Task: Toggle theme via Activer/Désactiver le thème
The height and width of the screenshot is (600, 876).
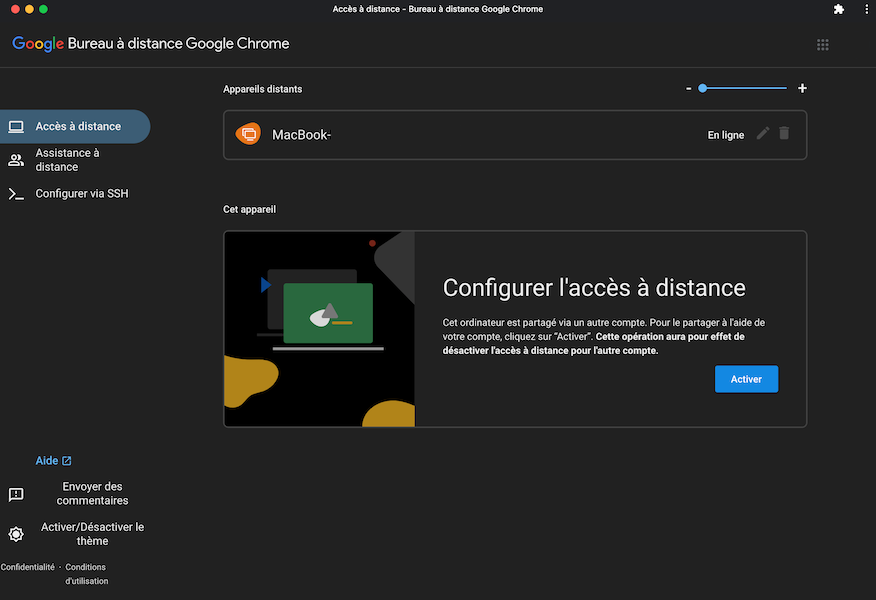Action: click(92, 534)
